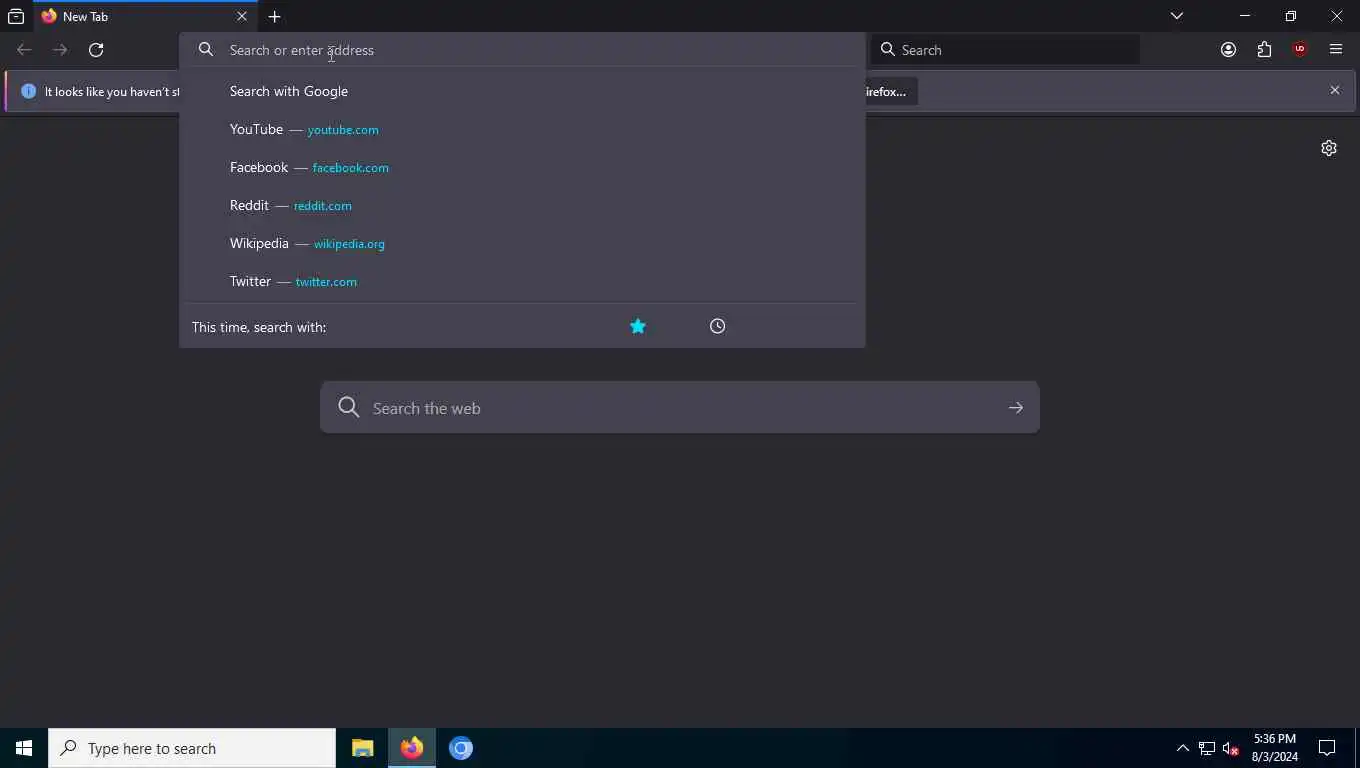Show hidden system tray icons
Viewport: 1360px width, 768px height.
pos(1182,748)
